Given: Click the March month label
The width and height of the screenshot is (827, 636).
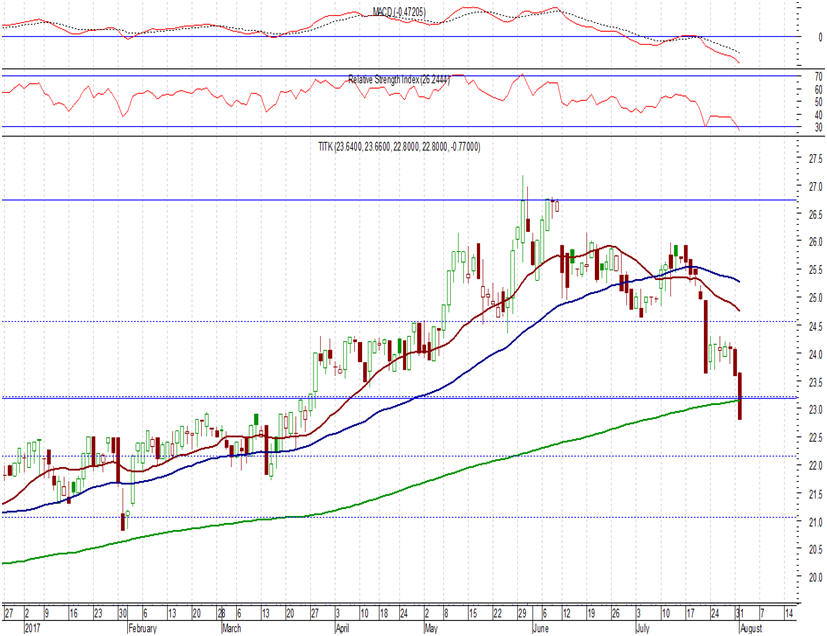Looking at the screenshot, I should [x=231, y=628].
